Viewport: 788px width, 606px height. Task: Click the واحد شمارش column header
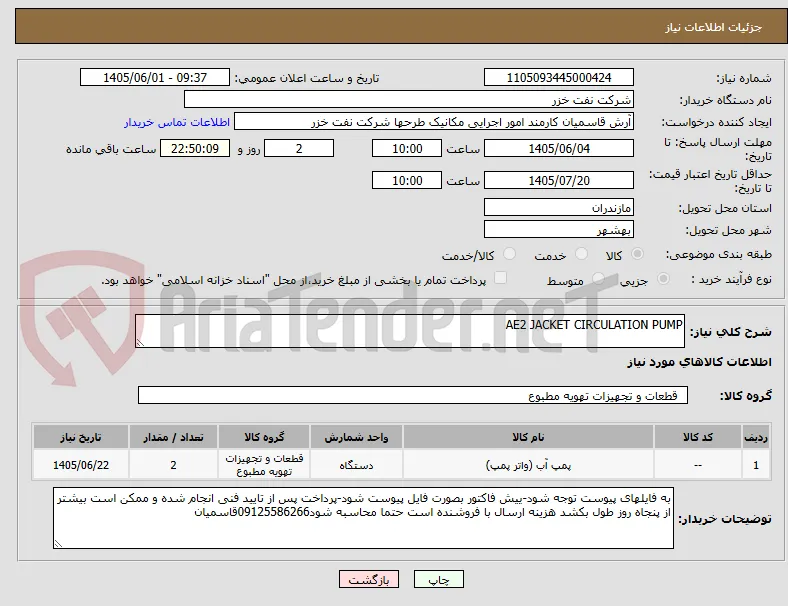(356, 437)
